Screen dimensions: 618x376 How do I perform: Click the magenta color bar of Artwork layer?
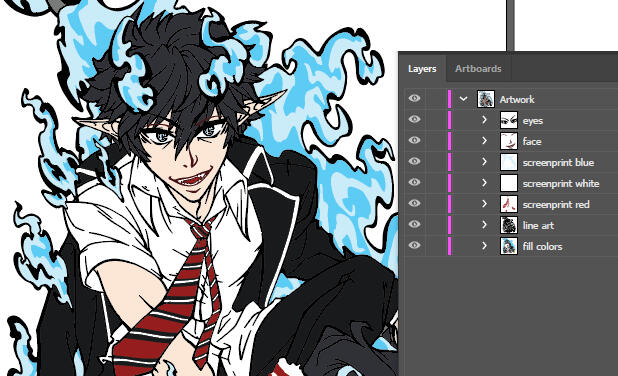[x=449, y=99]
